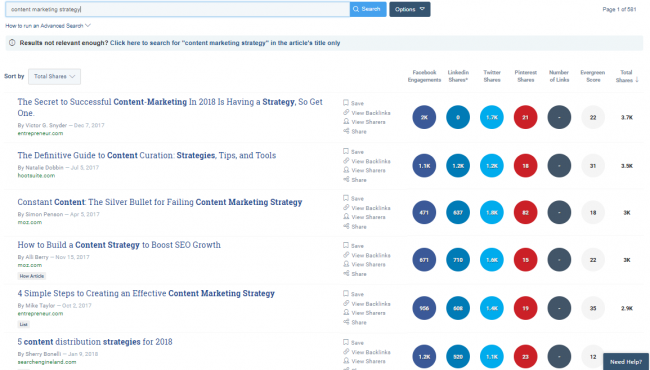The height and width of the screenshot is (370, 650).
Task: Open How to Build a Content Strategy article
Action: [x=119, y=245]
